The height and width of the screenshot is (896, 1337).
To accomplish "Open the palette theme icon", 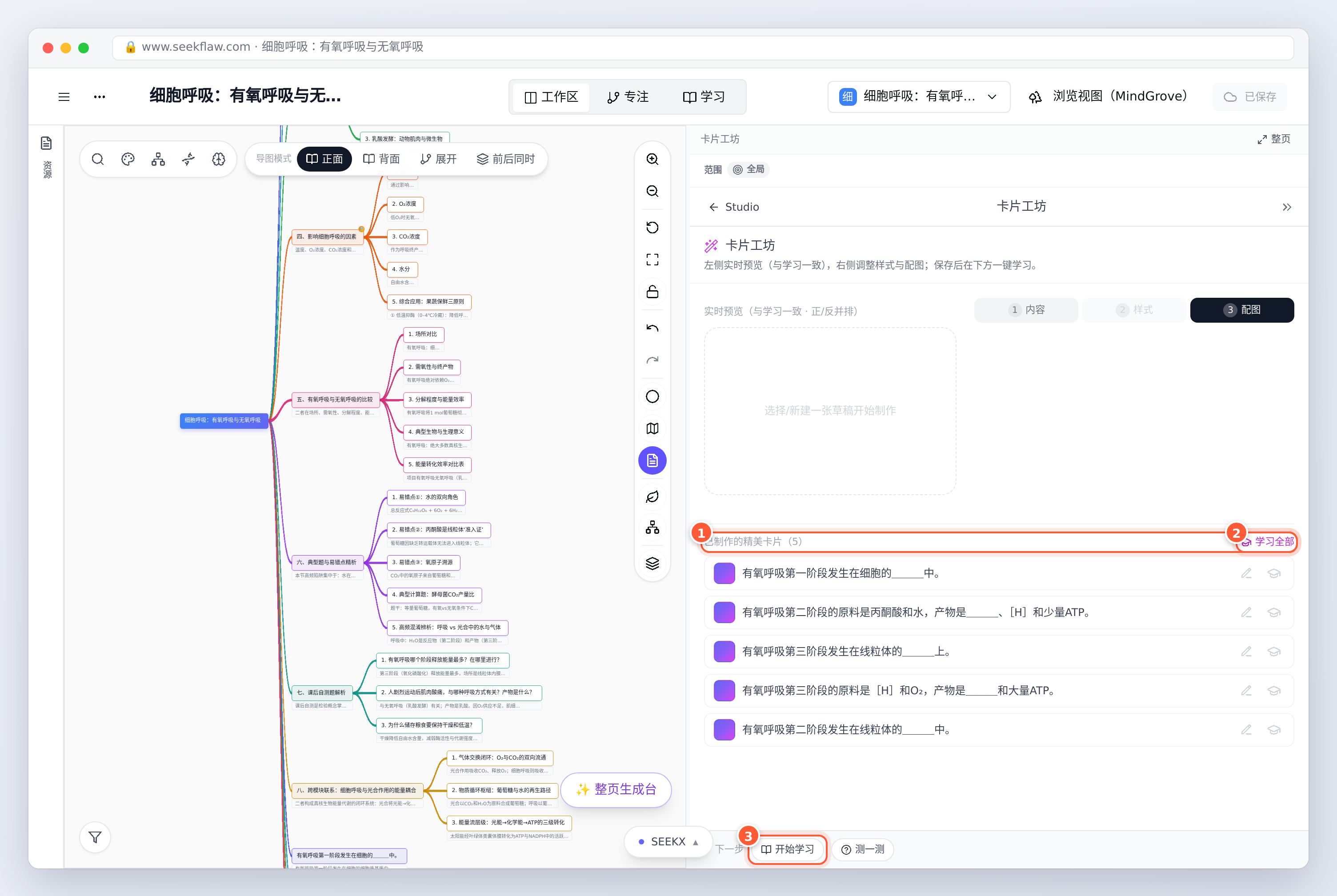I will pos(128,159).
